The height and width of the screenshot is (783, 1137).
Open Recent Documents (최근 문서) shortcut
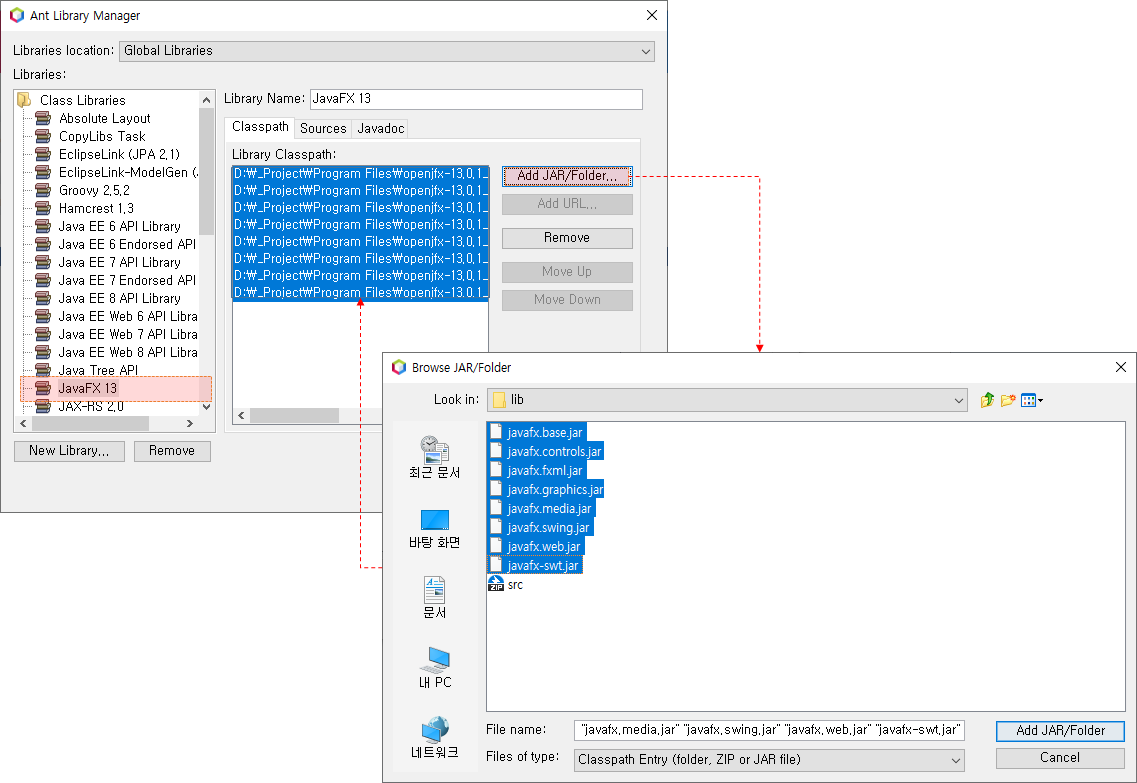pos(434,457)
